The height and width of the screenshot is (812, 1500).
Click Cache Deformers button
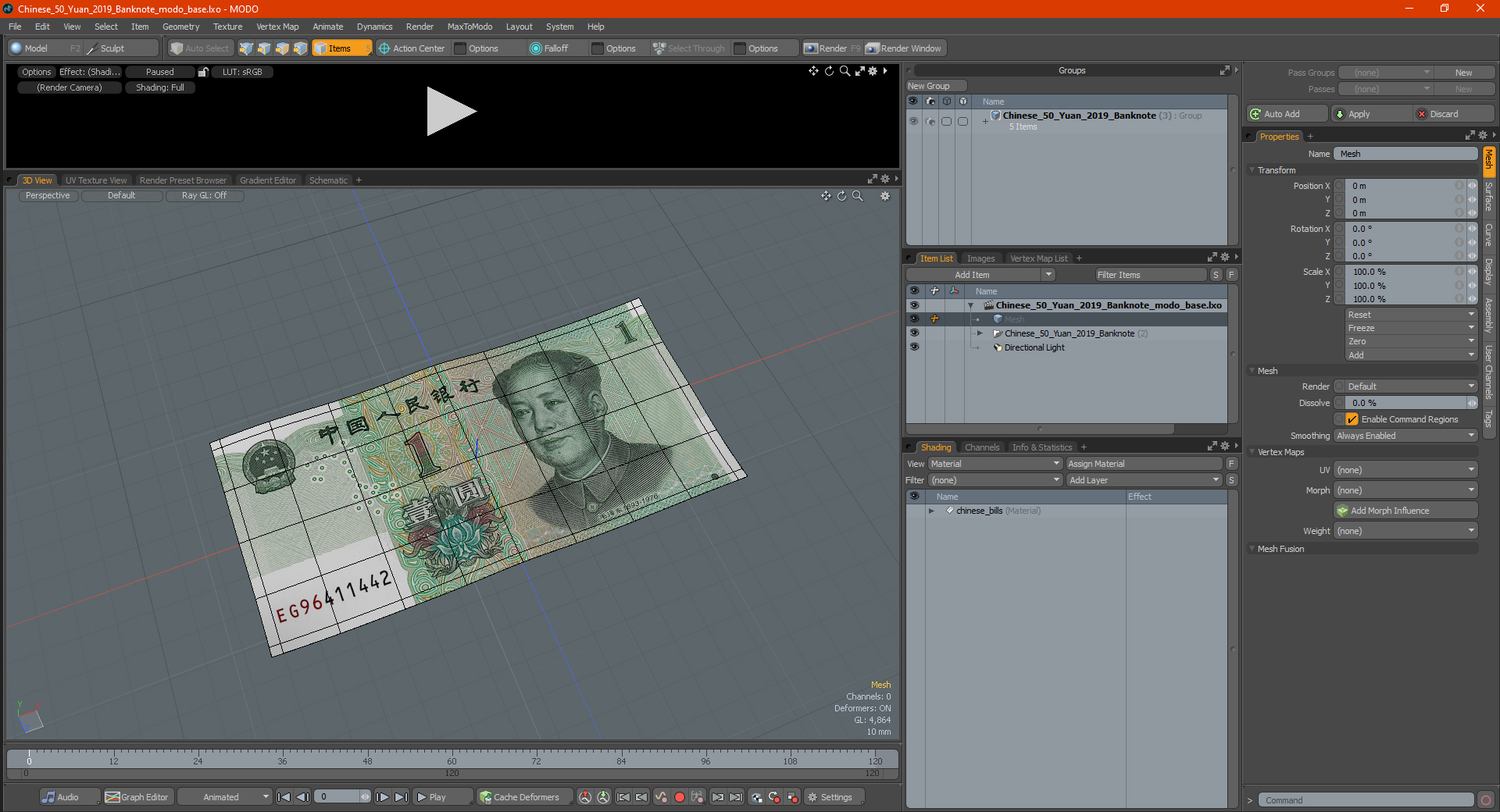(x=524, y=797)
